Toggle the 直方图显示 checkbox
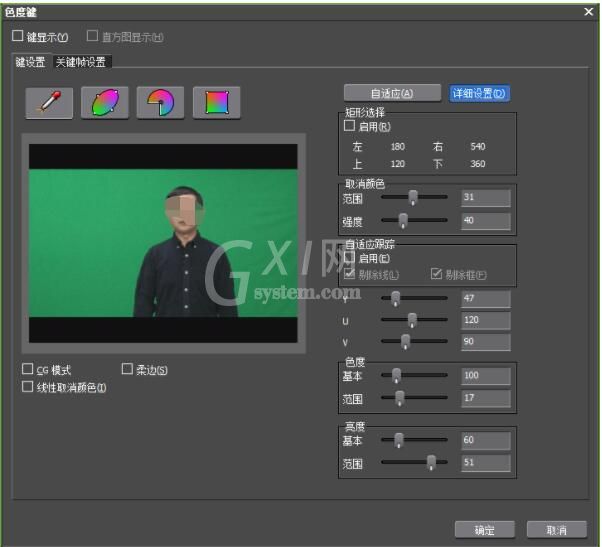 click(92, 36)
